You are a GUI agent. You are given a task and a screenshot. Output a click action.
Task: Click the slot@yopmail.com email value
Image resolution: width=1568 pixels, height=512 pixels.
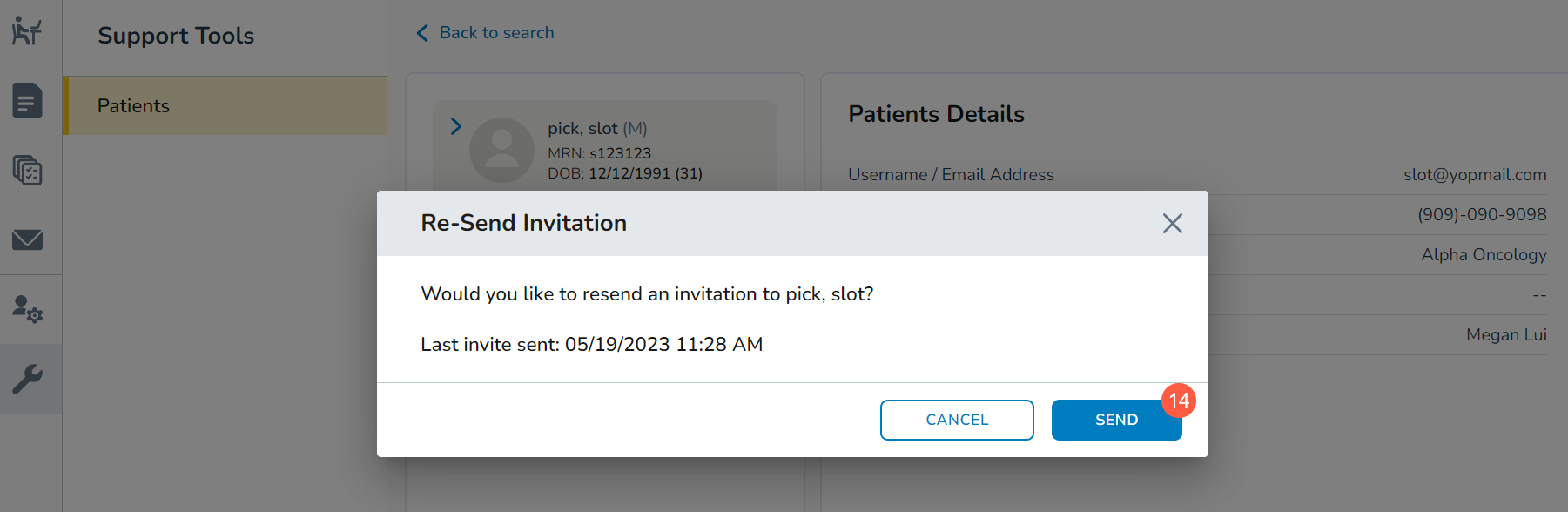(x=1474, y=175)
